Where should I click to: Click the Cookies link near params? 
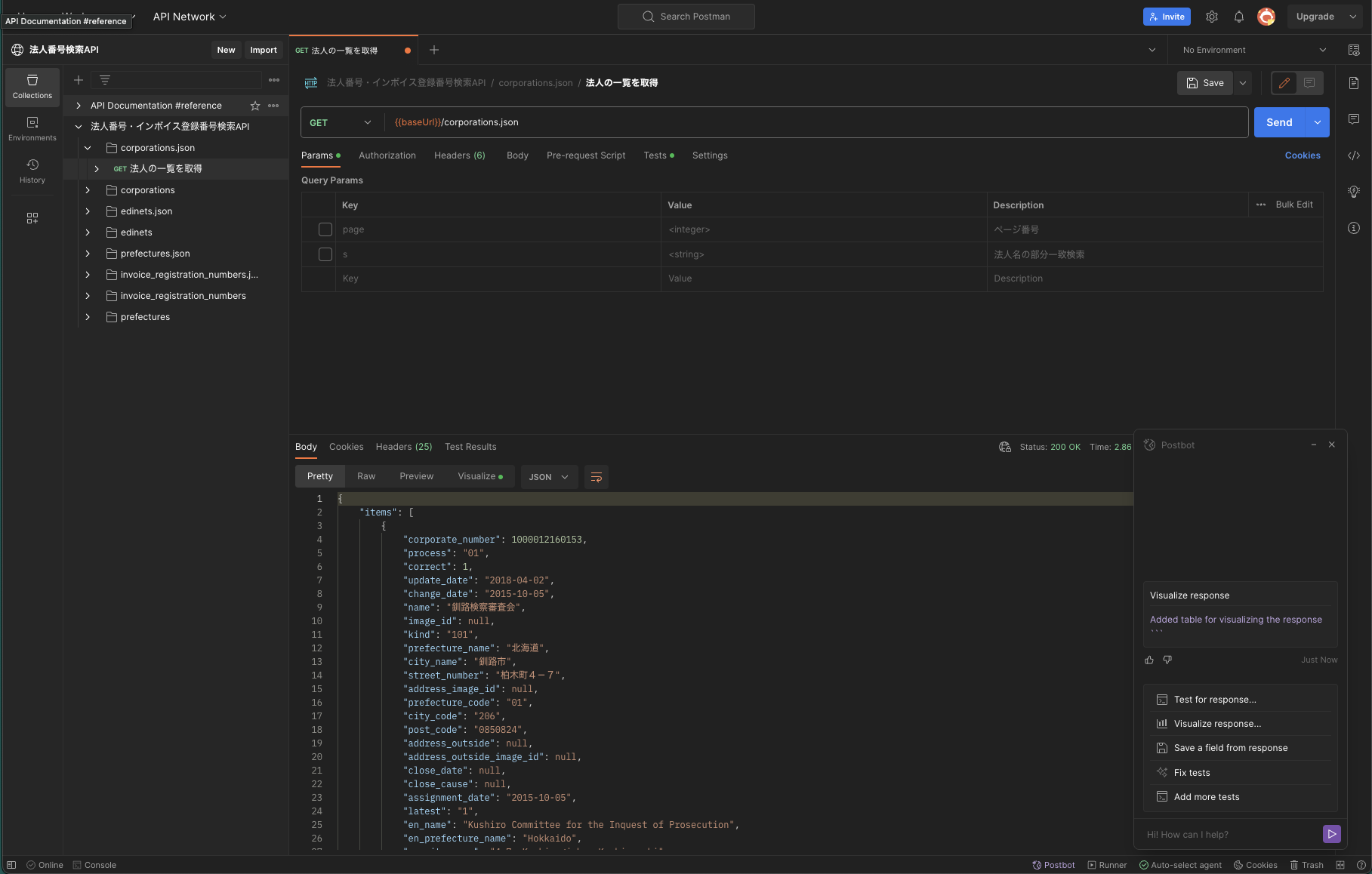coord(1303,155)
